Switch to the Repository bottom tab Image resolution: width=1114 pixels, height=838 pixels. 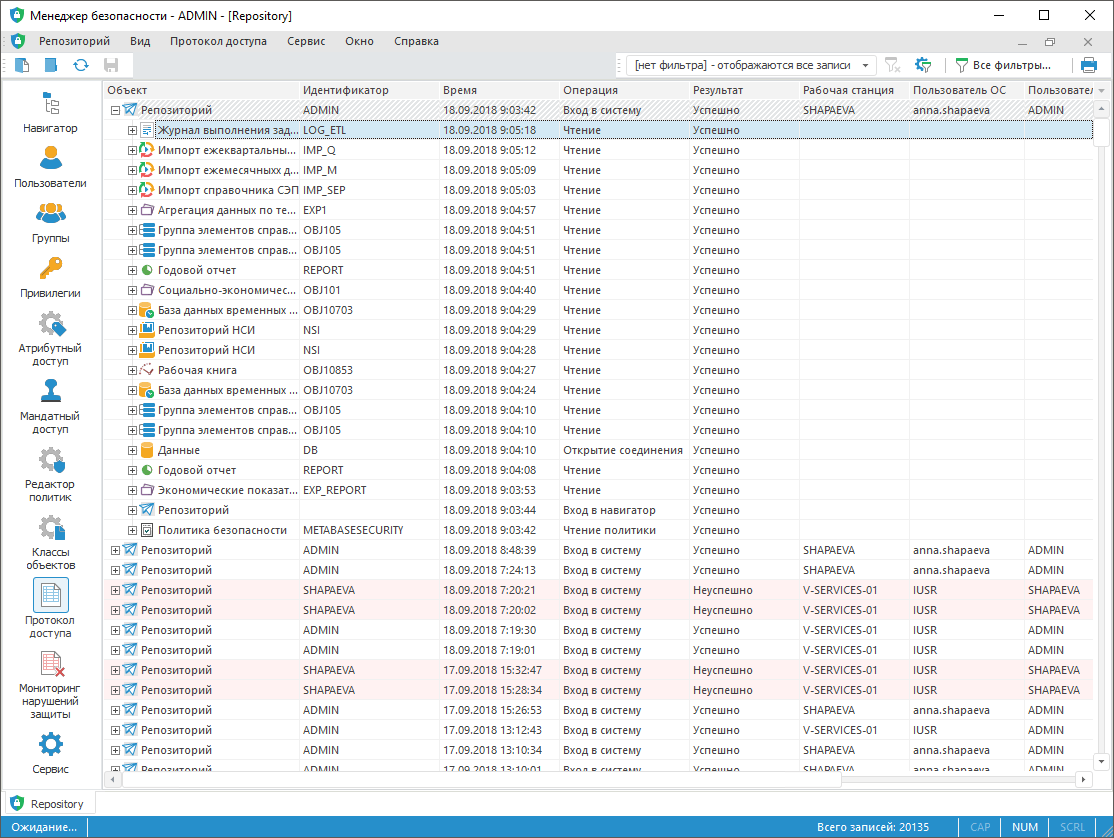[48, 804]
